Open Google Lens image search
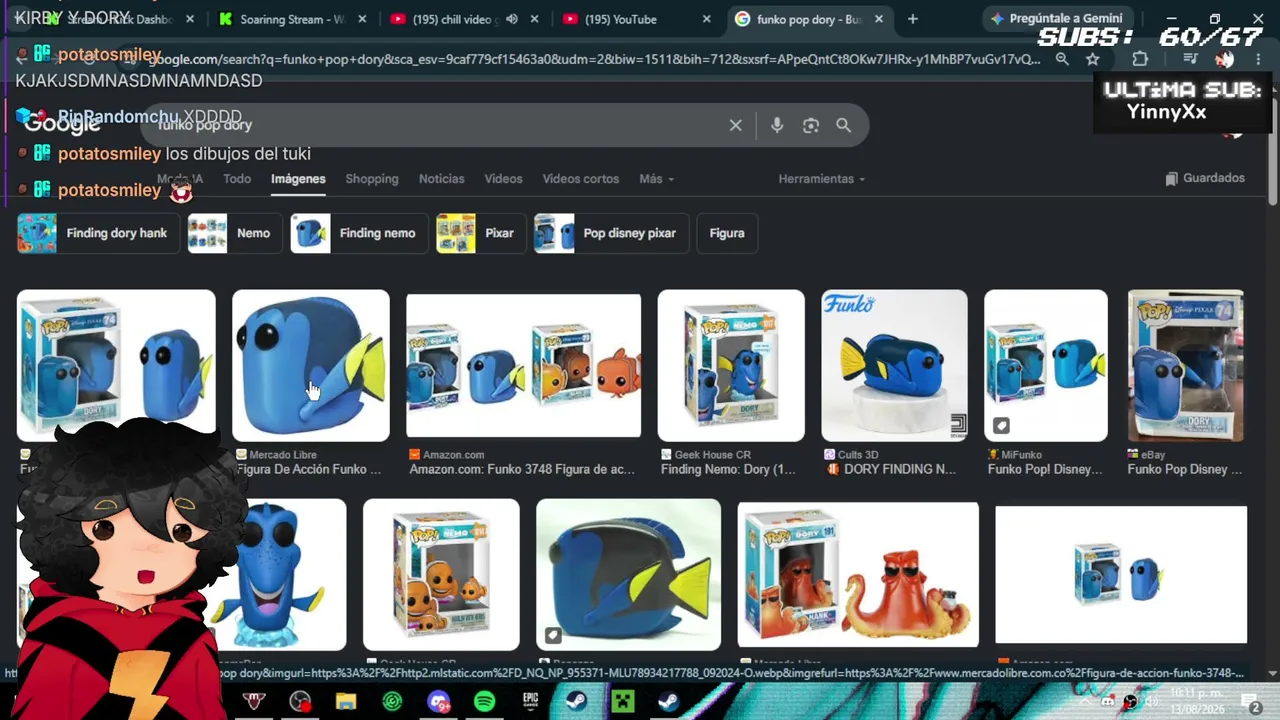1280x720 pixels. 811,125
